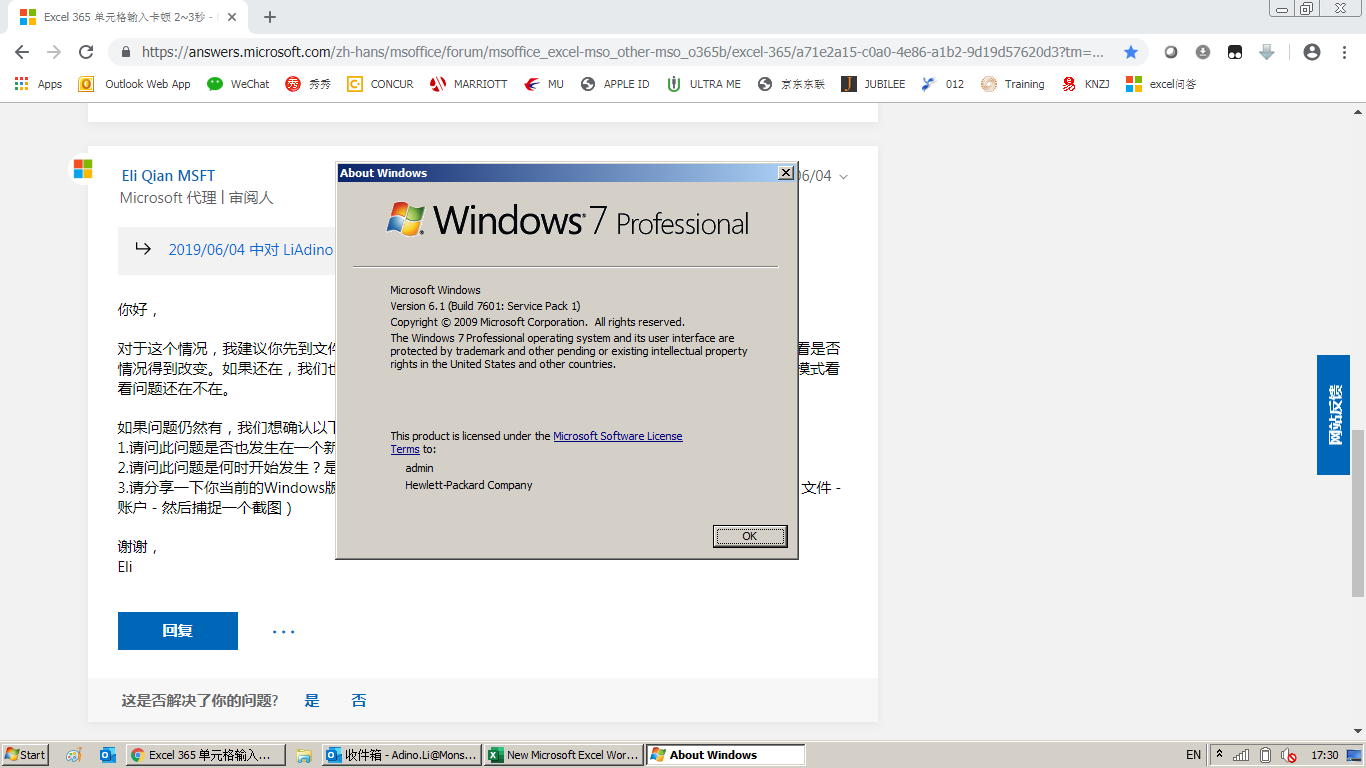Answer 否 to did this solve your problem

(359, 700)
